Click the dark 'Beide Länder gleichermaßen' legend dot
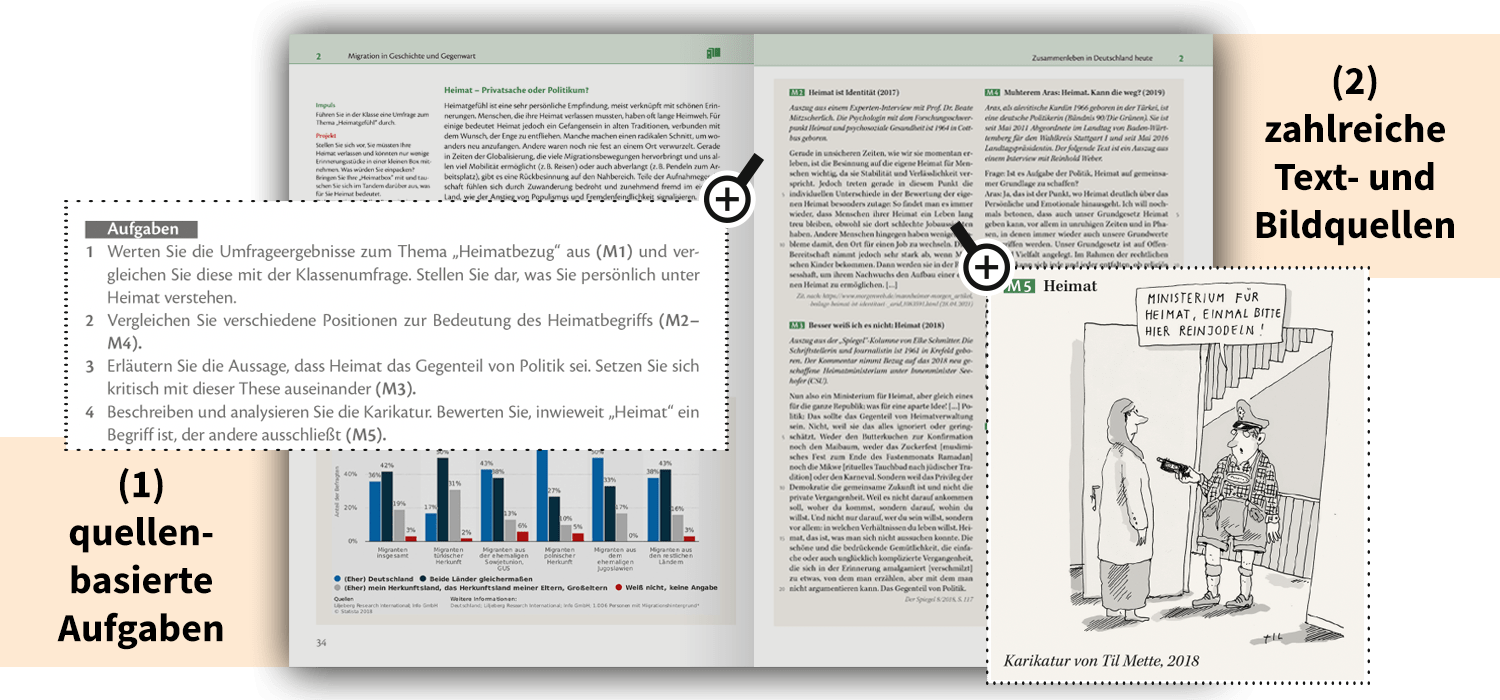Viewport: 1500px width, 700px height. point(424,579)
